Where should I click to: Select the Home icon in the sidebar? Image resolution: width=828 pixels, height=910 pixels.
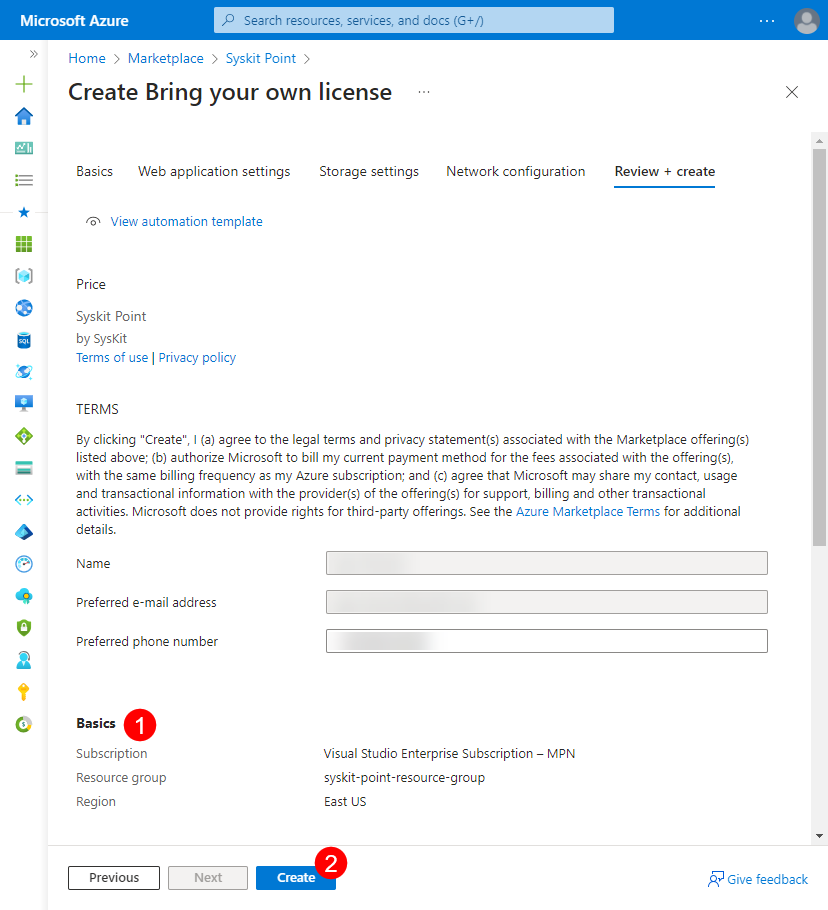23,116
